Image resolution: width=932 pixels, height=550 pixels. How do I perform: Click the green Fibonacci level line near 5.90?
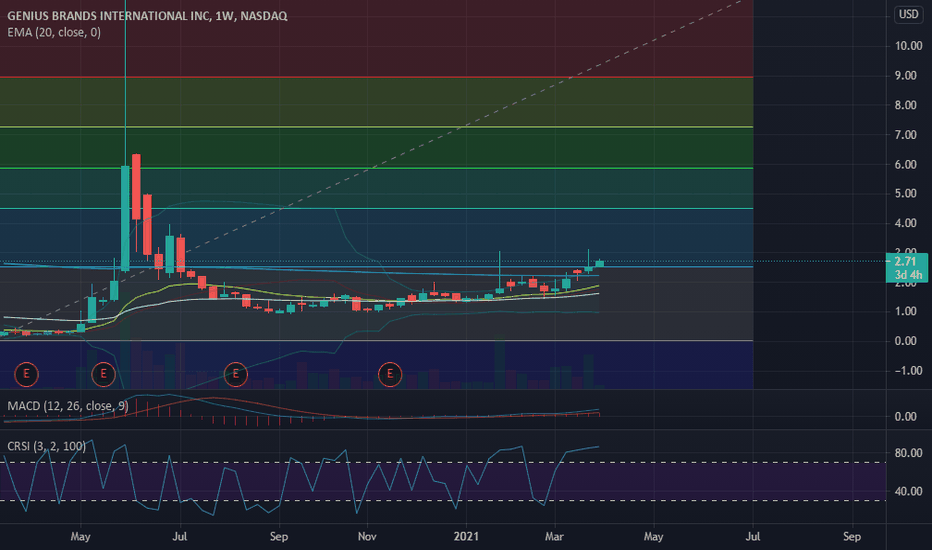point(376,168)
